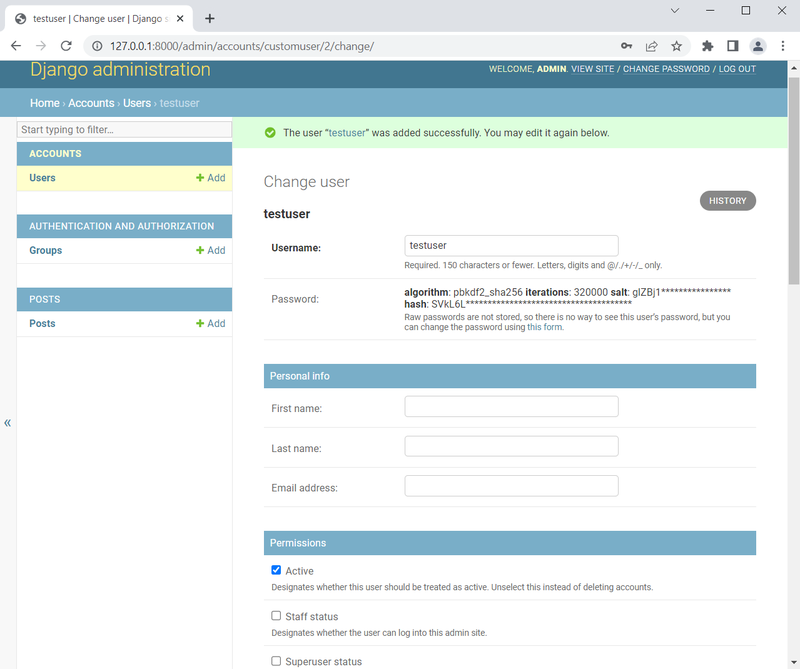Collapse the sidebar with the double-arrow toggle
This screenshot has height=669, width=800.
(x=8, y=423)
